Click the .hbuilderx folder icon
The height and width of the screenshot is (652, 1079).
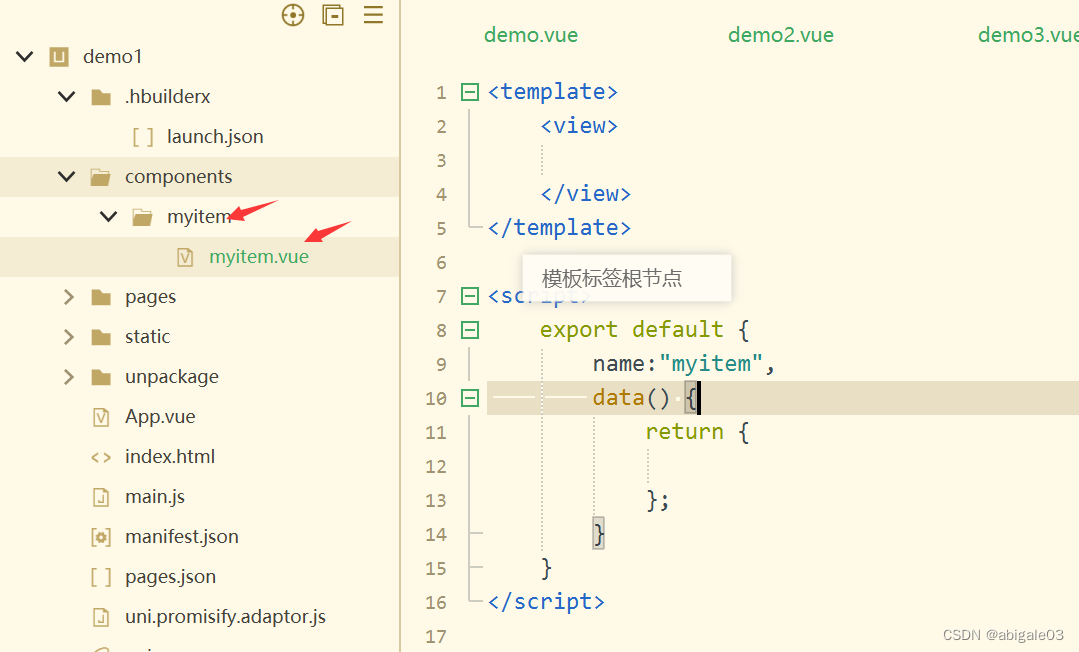(x=101, y=97)
